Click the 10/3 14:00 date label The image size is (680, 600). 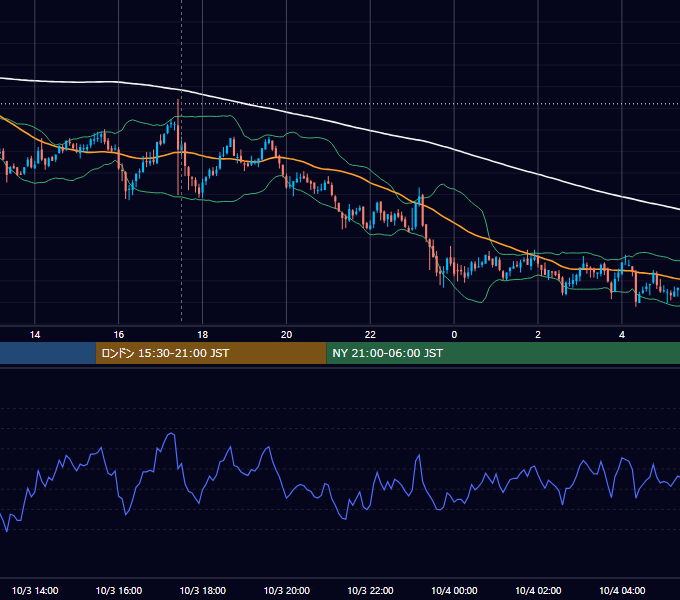click(35, 590)
